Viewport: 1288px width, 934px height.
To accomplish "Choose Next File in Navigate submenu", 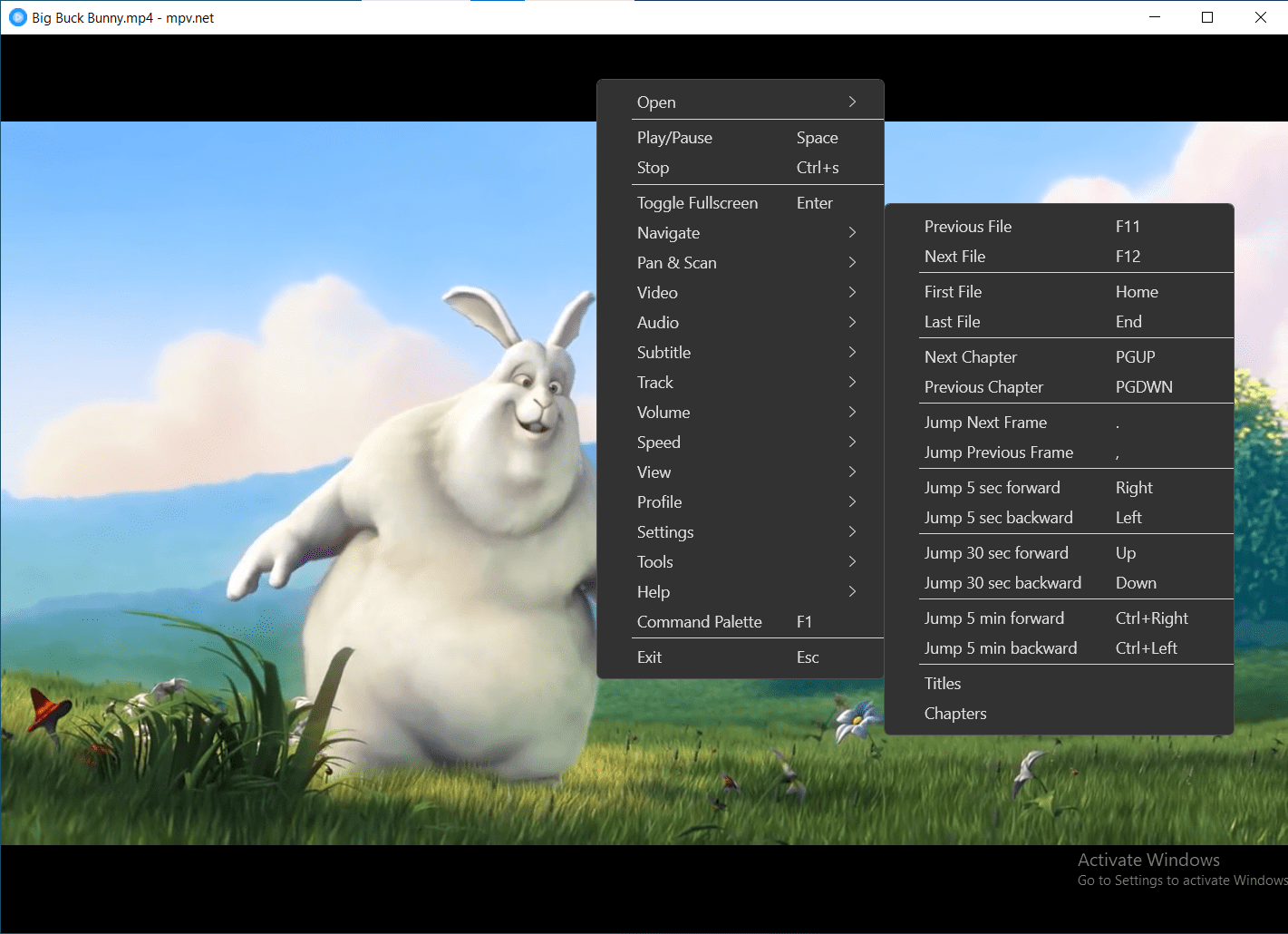I will 1060,257.
